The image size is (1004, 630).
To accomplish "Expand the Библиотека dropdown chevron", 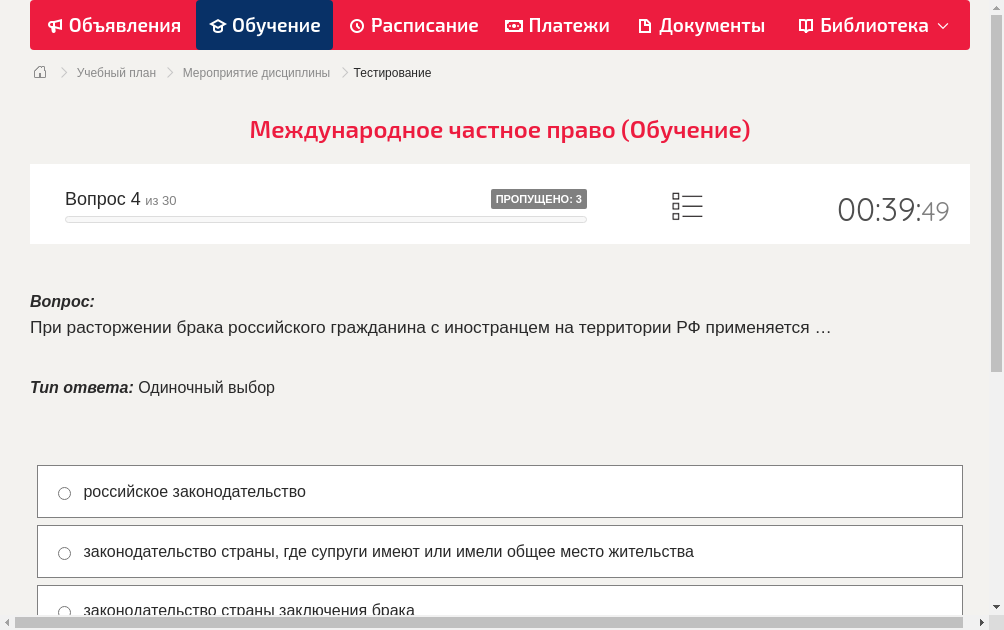I will point(943,25).
